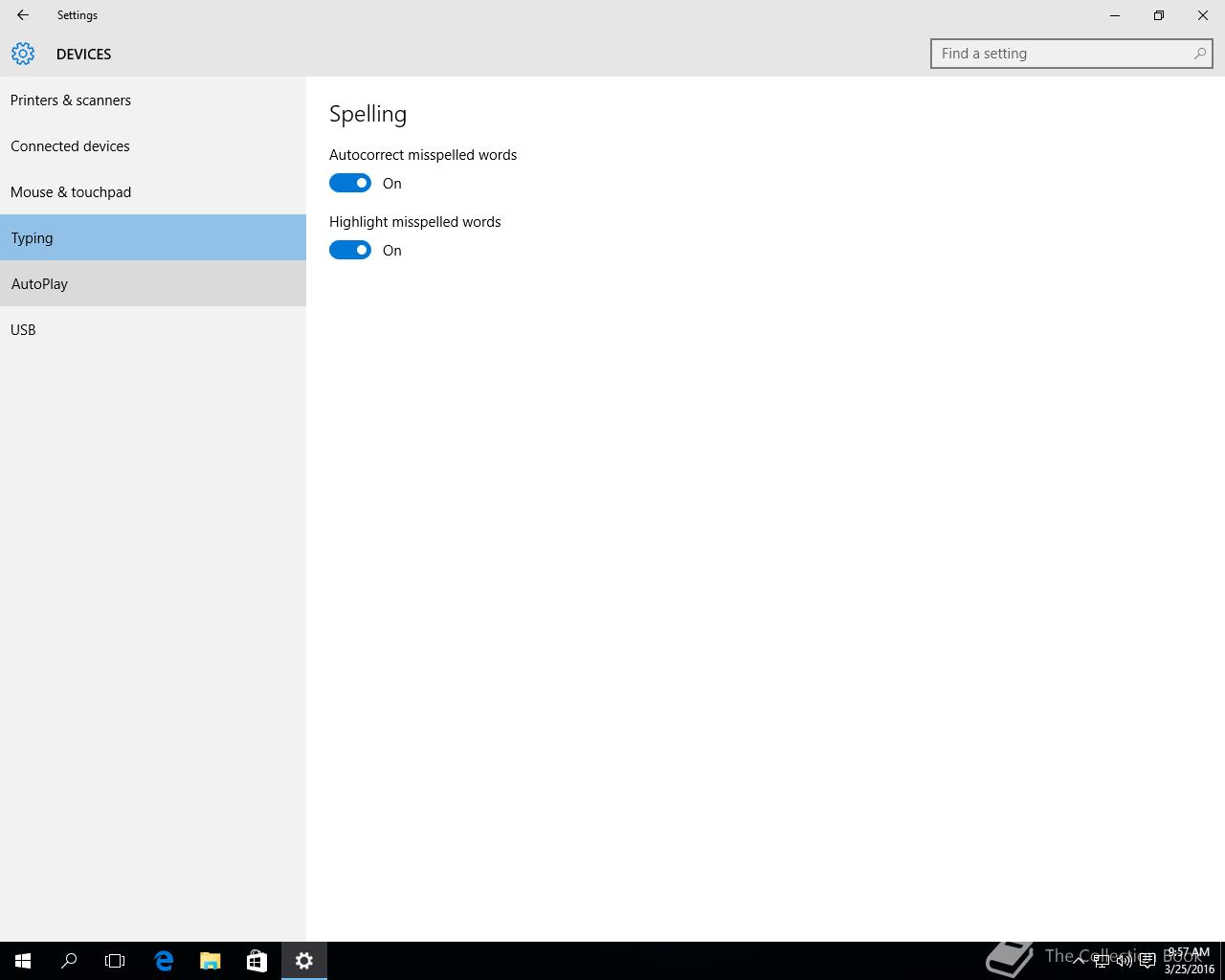Open the Start menu
Screen dimensions: 1225x980
[23, 961]
